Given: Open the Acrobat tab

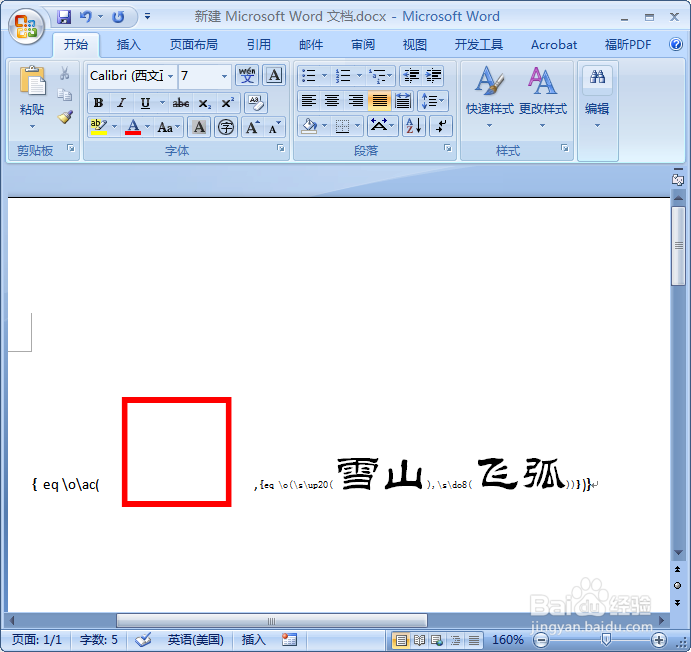Looking at the screenshot, I should [x=554, y=44].
